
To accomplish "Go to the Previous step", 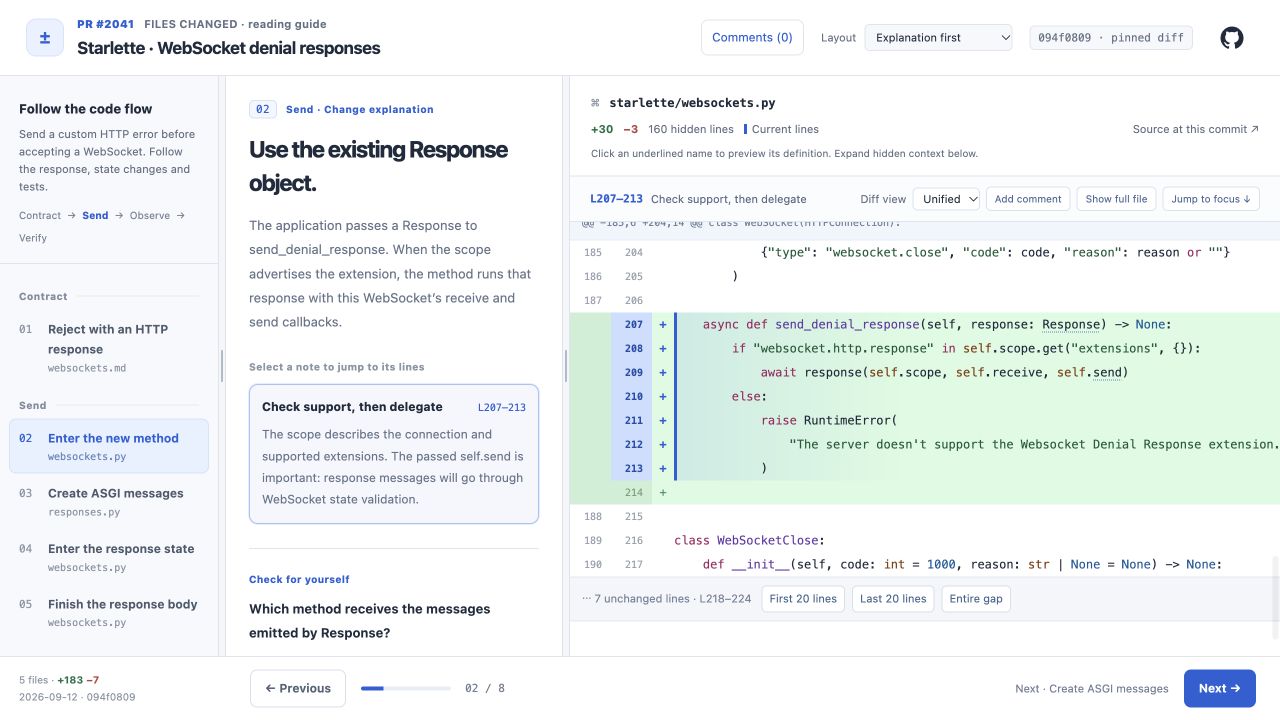I will click(298, 688).
